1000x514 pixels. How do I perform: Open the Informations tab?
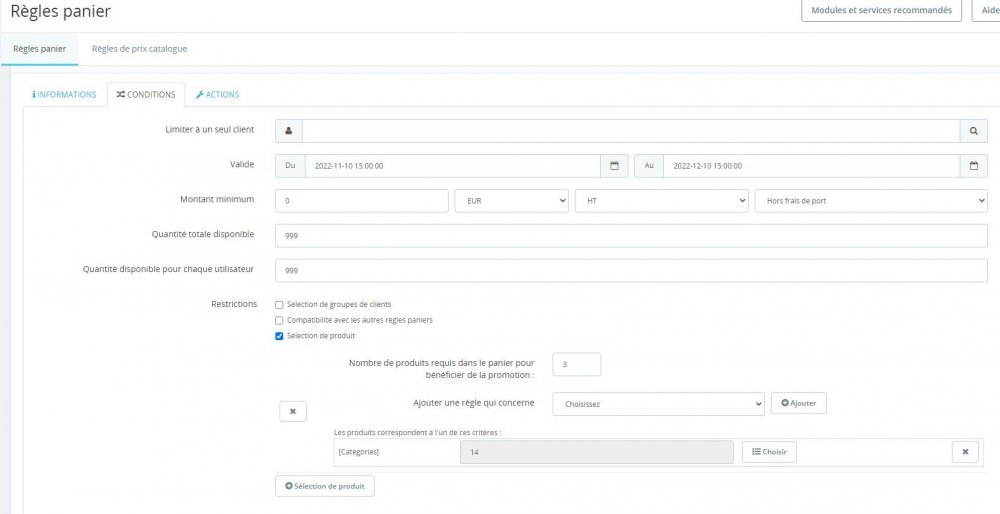(65, 95)
